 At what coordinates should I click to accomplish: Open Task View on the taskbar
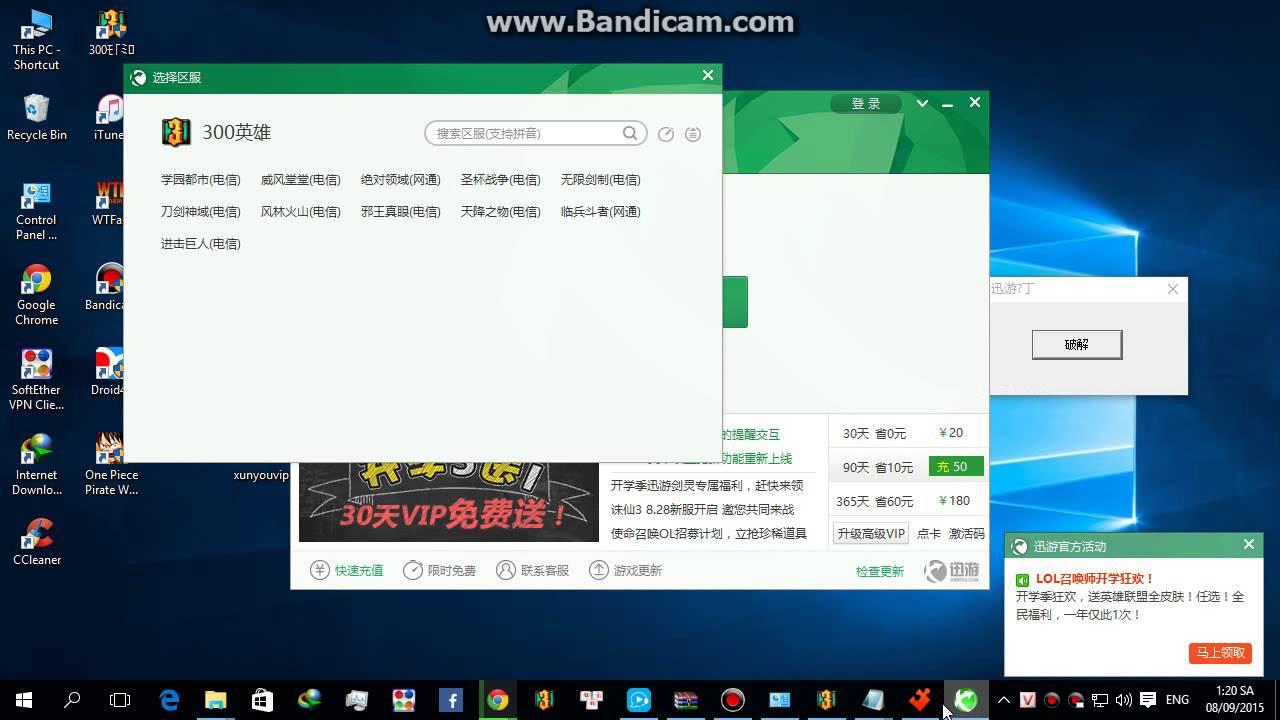pos(120,700)
